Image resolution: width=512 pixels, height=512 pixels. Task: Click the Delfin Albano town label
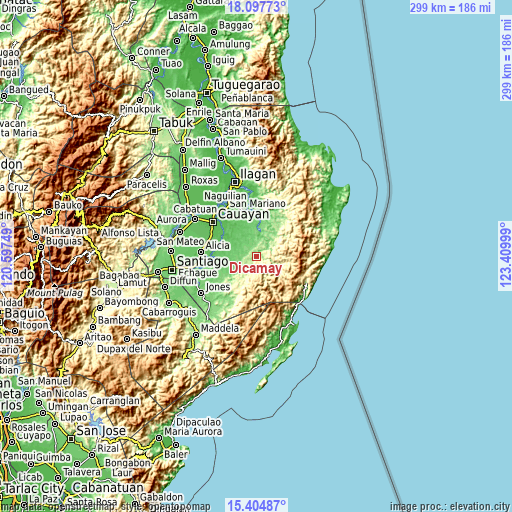click(215, 142)
